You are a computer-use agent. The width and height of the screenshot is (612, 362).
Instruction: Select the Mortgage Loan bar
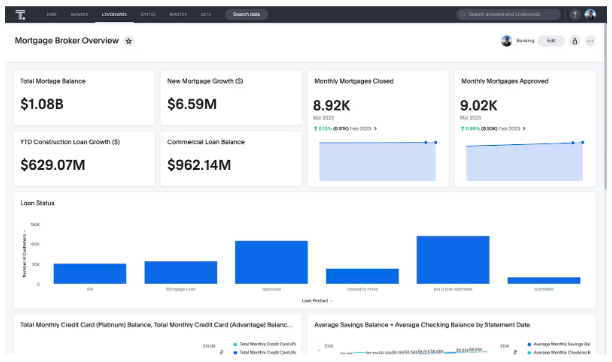[181, 273]
